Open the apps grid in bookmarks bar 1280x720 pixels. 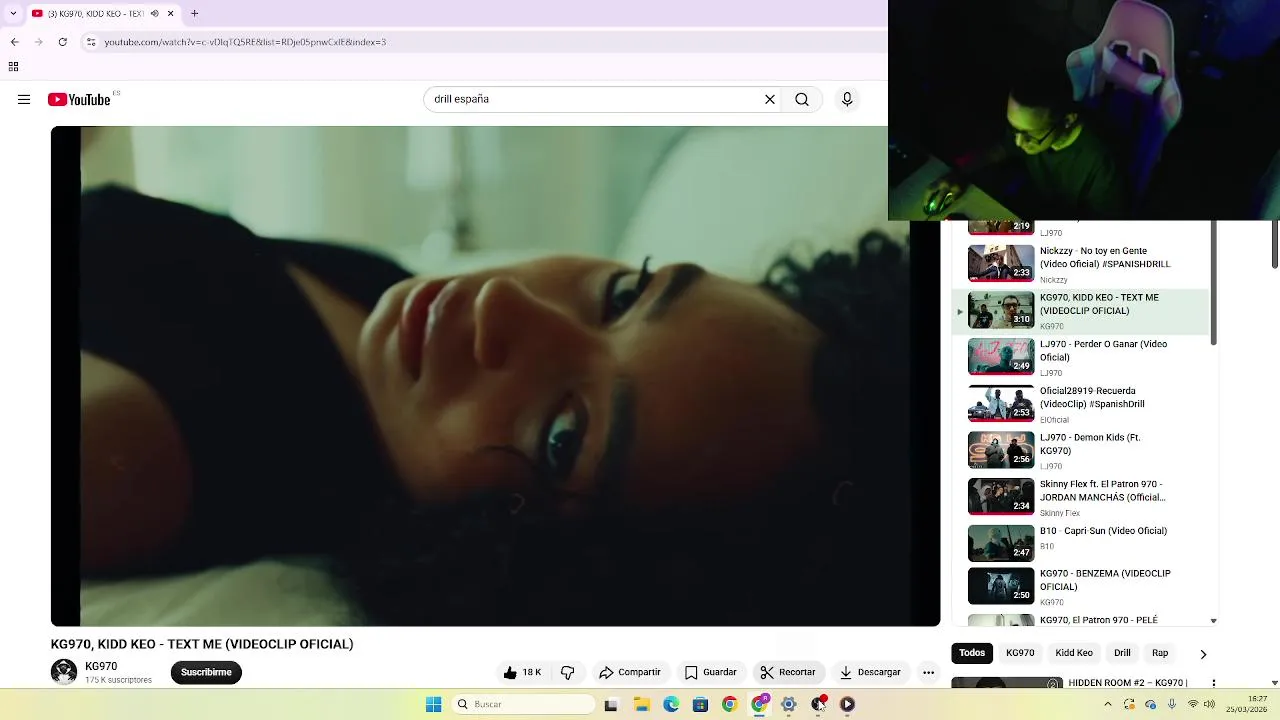tap(13, 67)
